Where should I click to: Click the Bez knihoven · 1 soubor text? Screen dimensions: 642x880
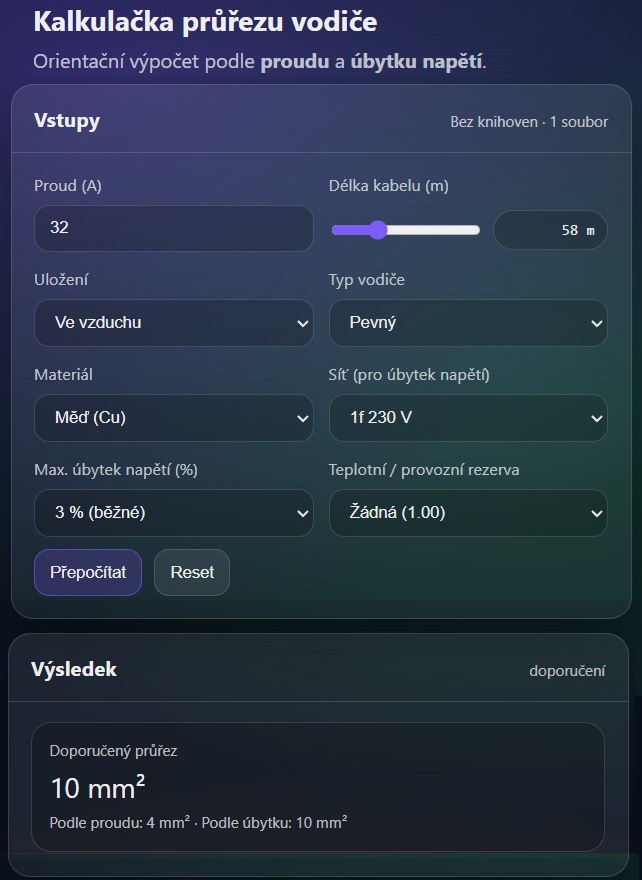(x=528, y=121)
